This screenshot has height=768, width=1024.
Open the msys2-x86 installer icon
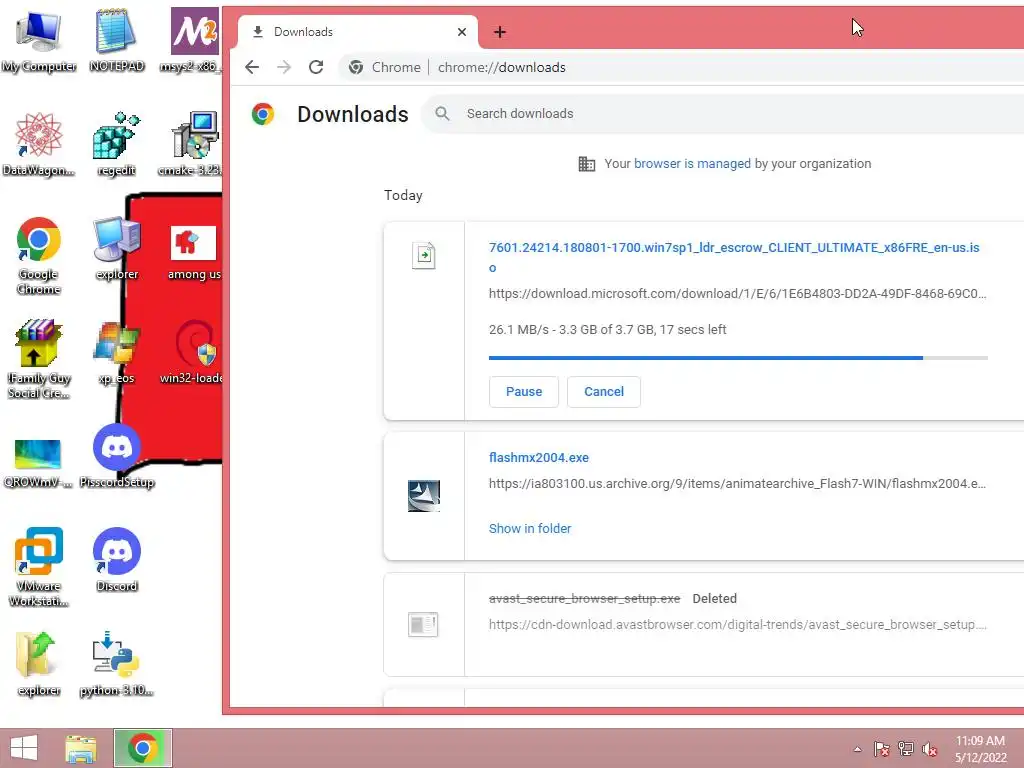(x=194, y=40)
